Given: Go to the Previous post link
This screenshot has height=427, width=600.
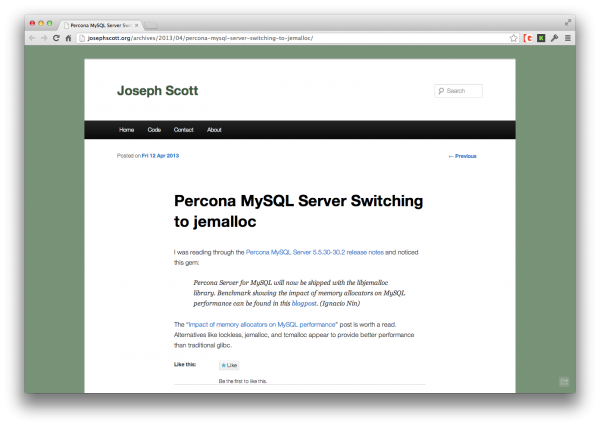Looking at the screenshot, I should pos(462,156).
